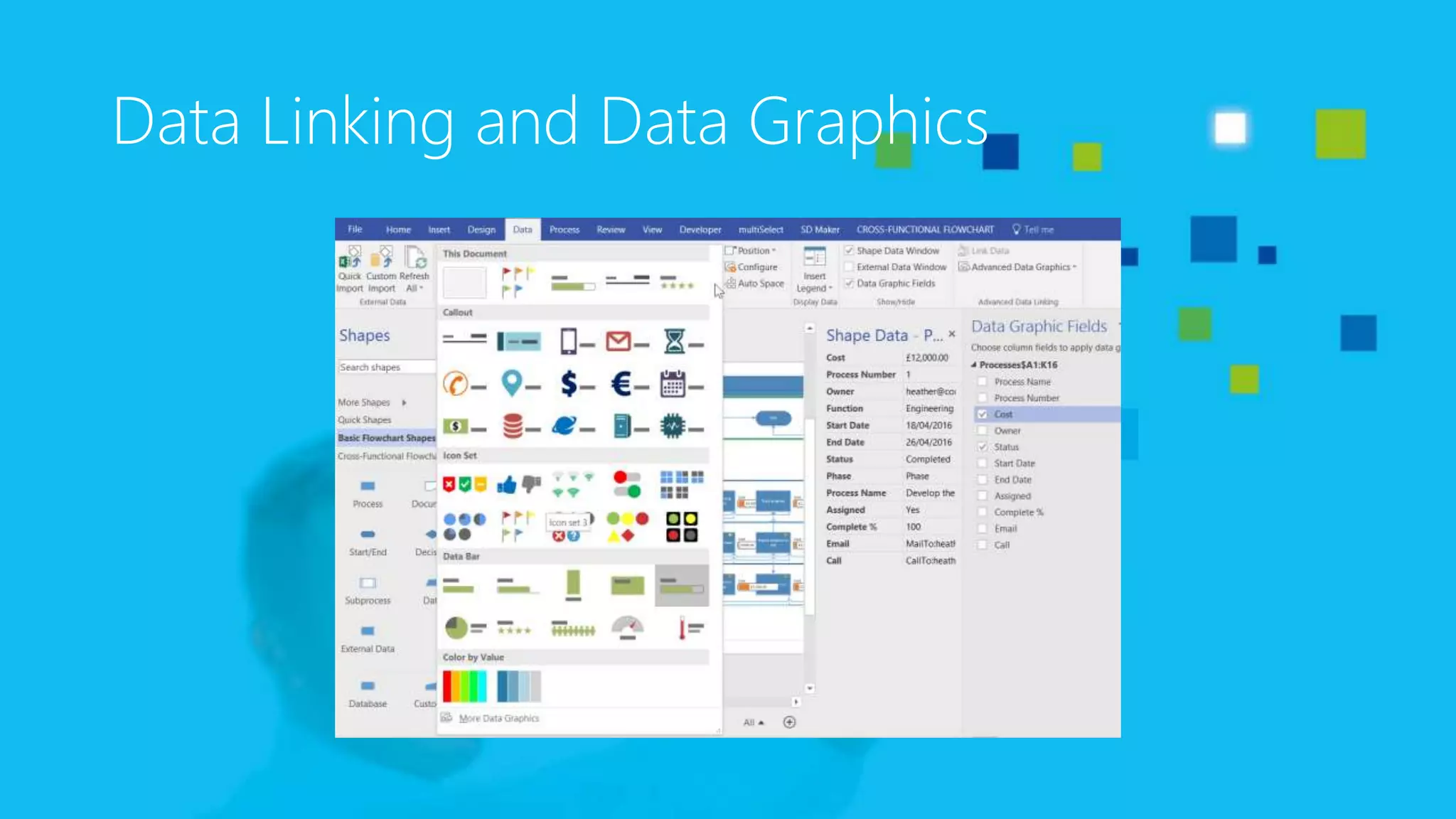Select the blank thumbnail under This Document
The width and height of the screenshot is (1456, 819).
point(464,283)
